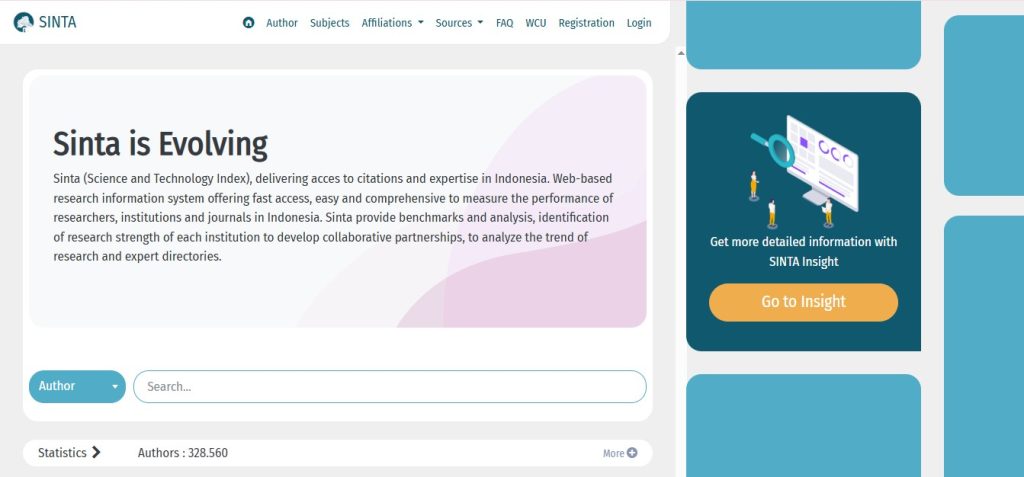The width and height of the screenshot is (1024, 477).
Task: Open the FAQ page
Action: pos(504,23)
